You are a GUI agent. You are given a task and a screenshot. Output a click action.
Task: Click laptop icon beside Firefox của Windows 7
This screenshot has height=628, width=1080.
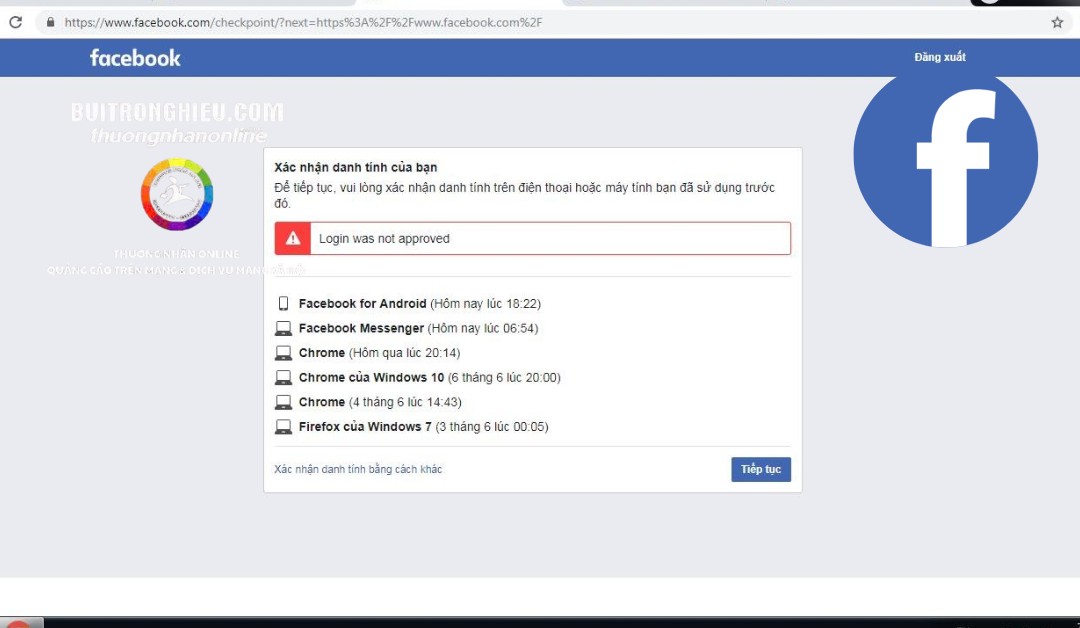tap(283, 427)
